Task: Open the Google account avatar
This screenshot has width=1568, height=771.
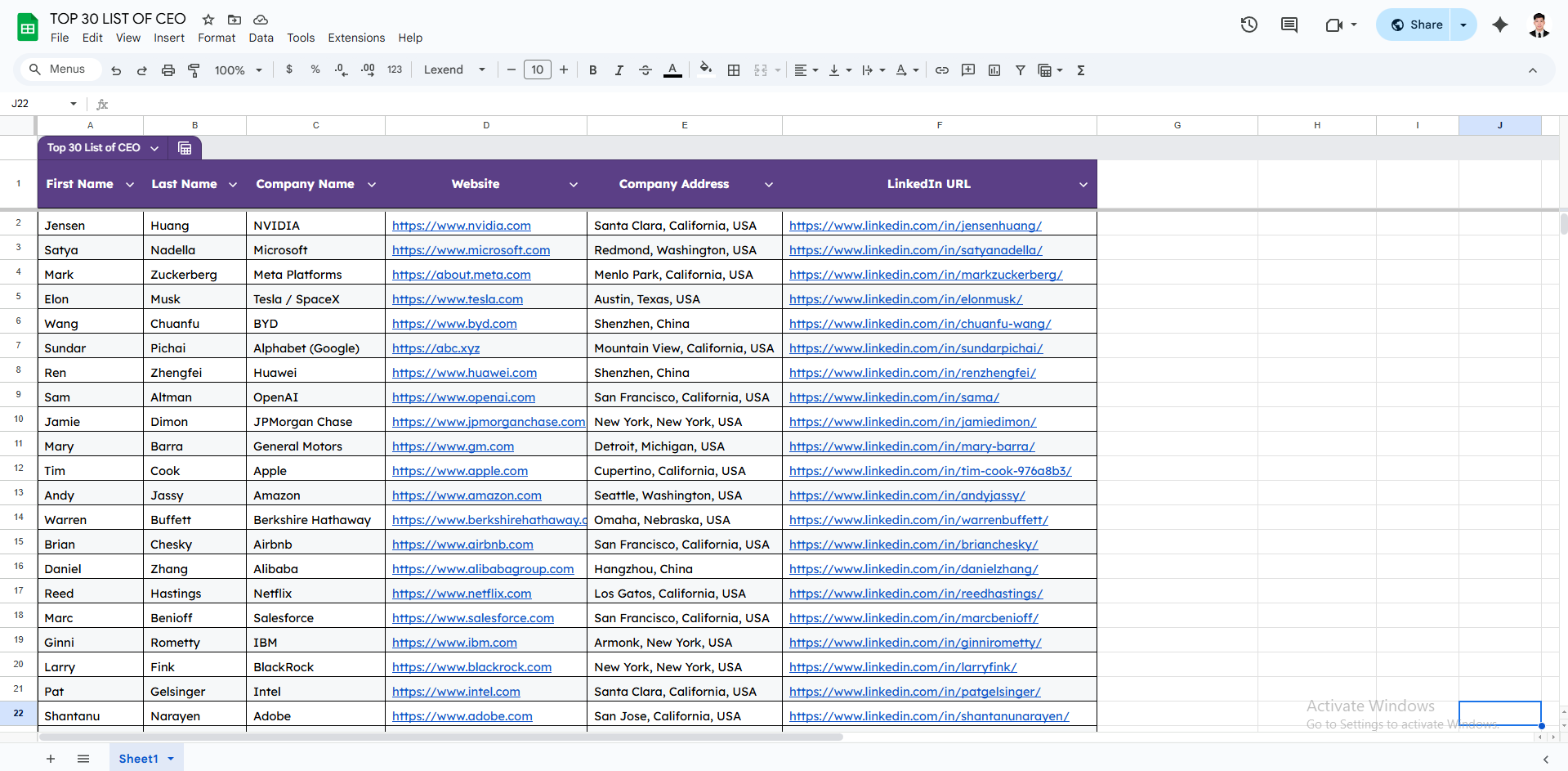Action: [x=1539, y=25]
